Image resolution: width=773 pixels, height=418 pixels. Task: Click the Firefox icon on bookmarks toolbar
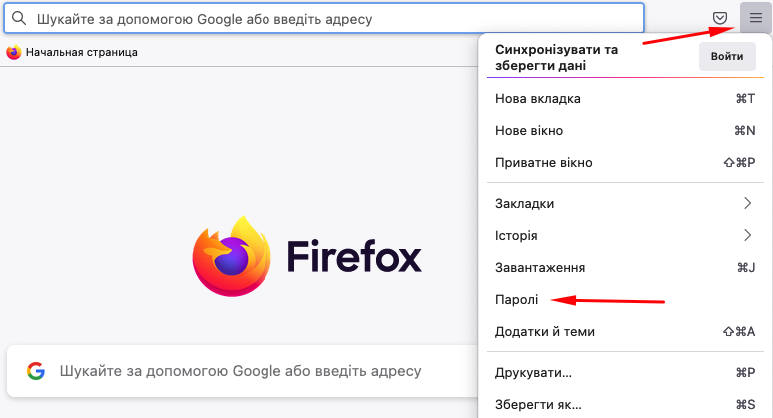13,52
